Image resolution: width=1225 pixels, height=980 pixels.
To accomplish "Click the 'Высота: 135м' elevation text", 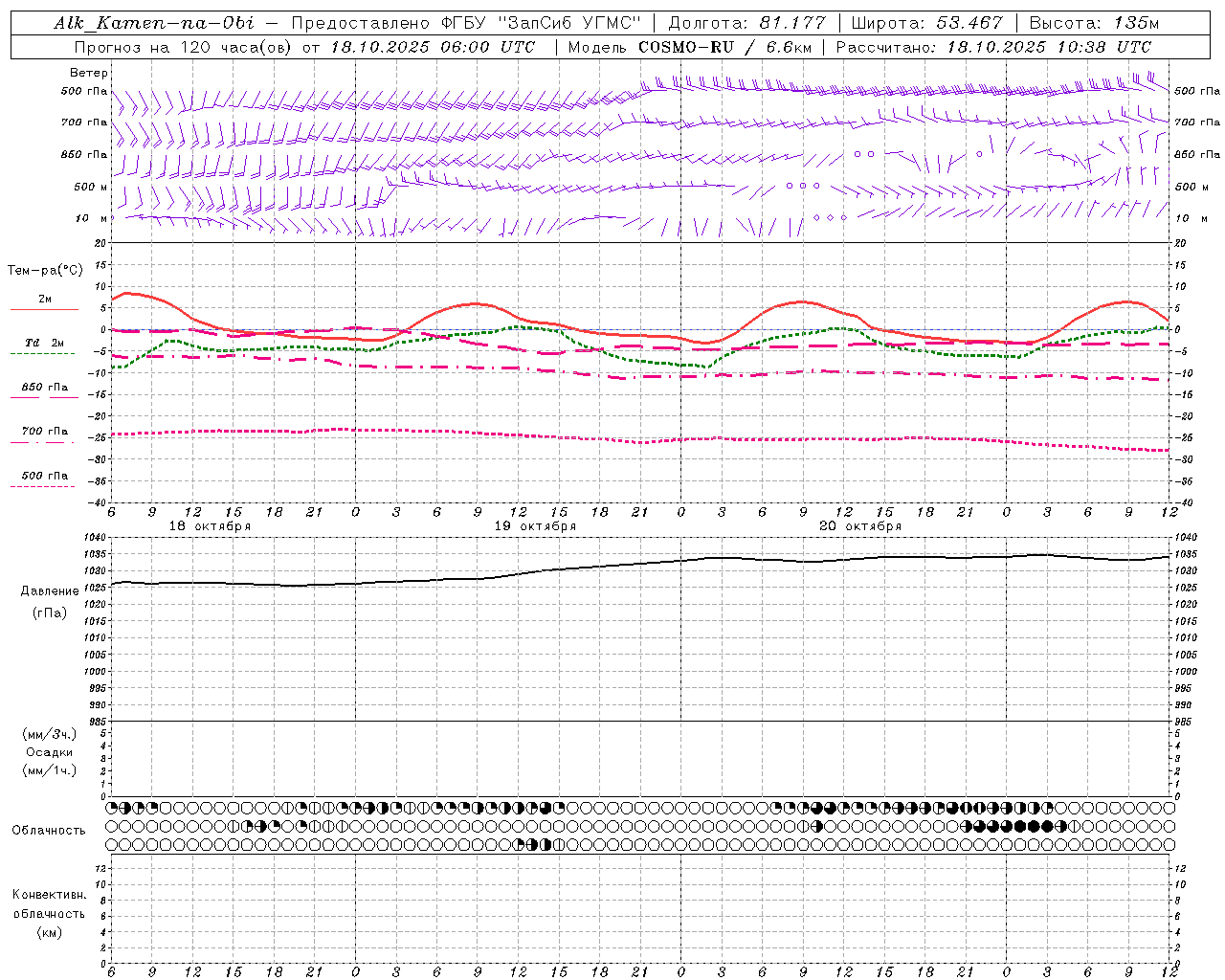I will click(1094, 23).
